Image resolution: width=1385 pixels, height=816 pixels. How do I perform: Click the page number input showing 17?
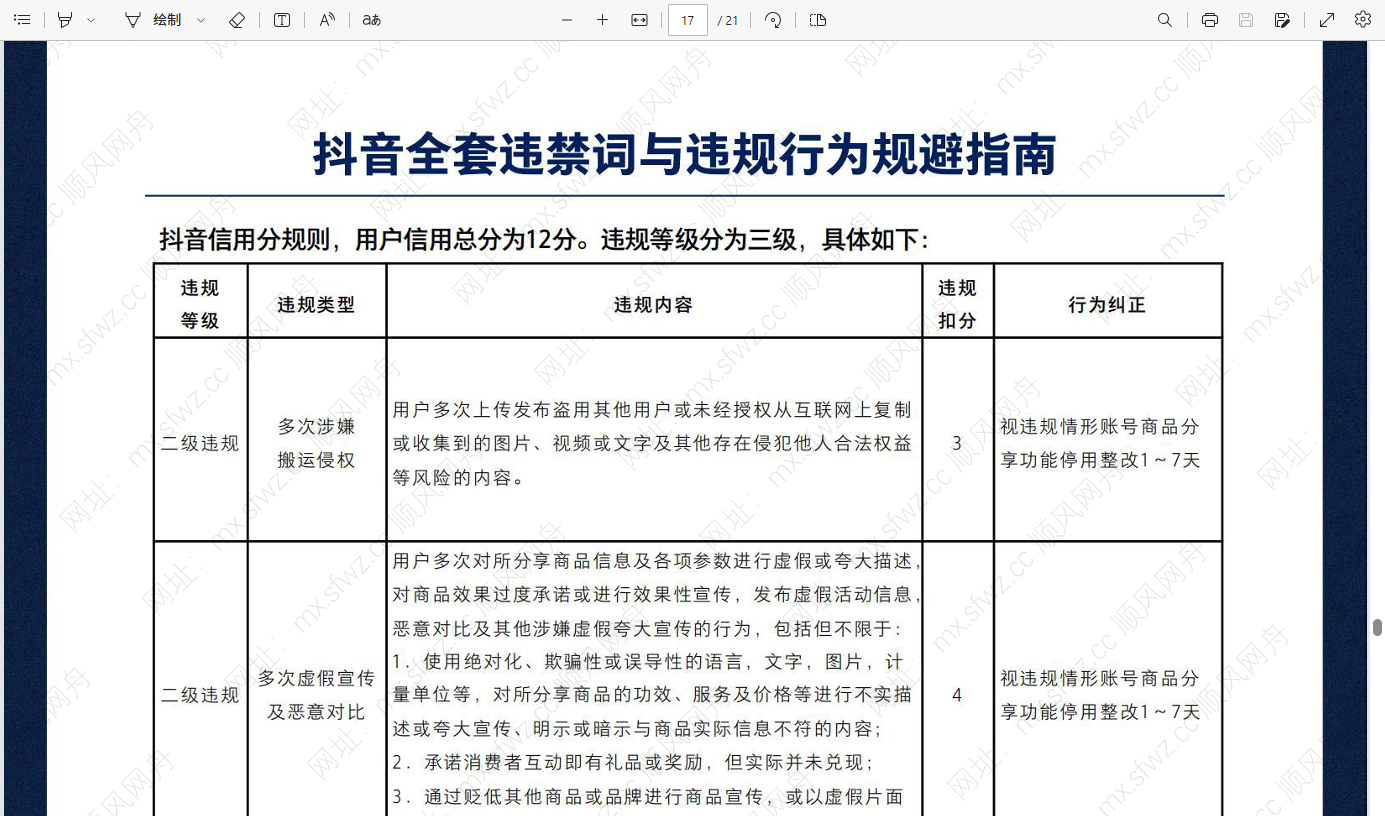(687, 19)
